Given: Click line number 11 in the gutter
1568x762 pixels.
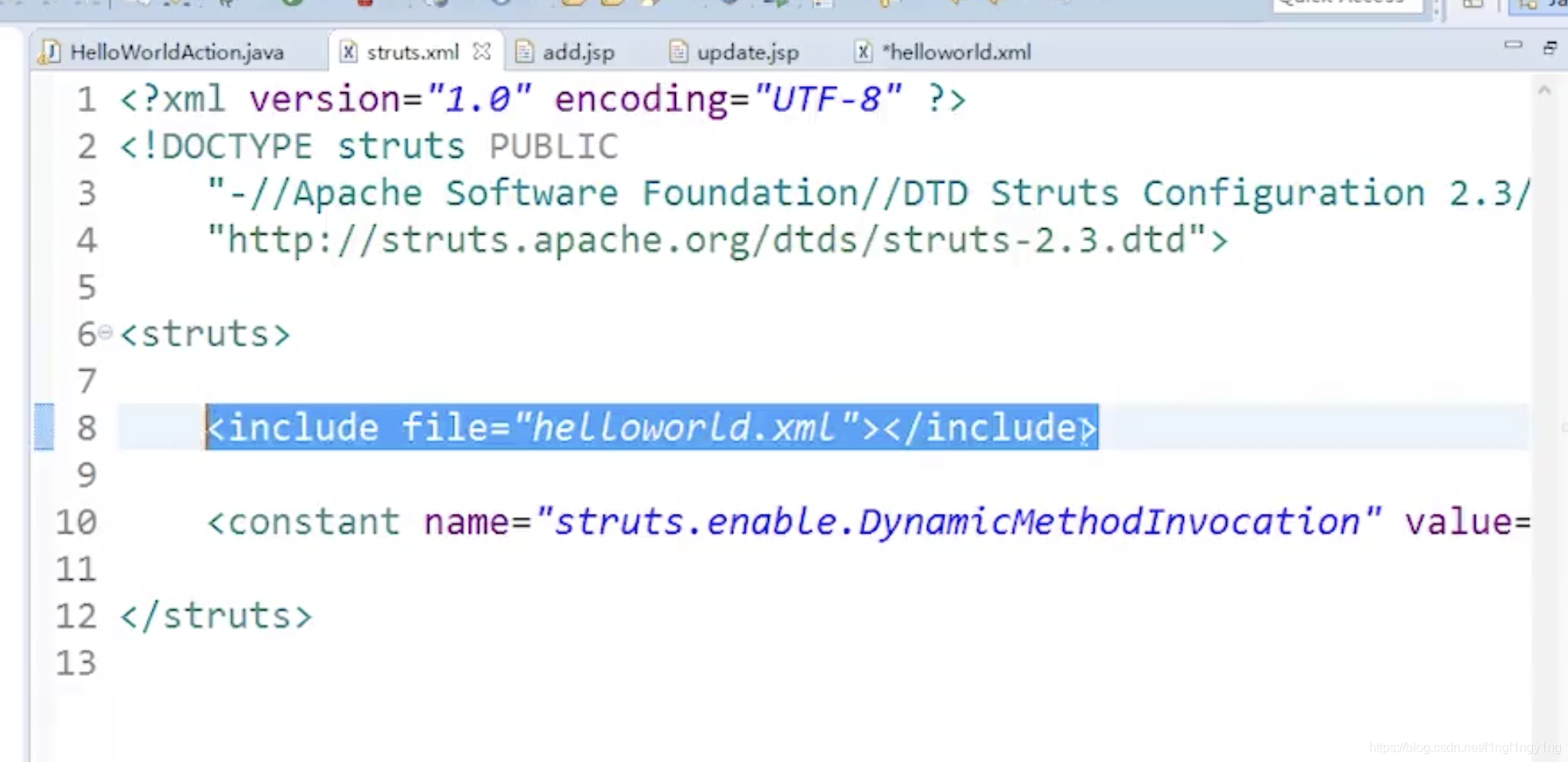Looking at the screenshot, I should [76, 569].
